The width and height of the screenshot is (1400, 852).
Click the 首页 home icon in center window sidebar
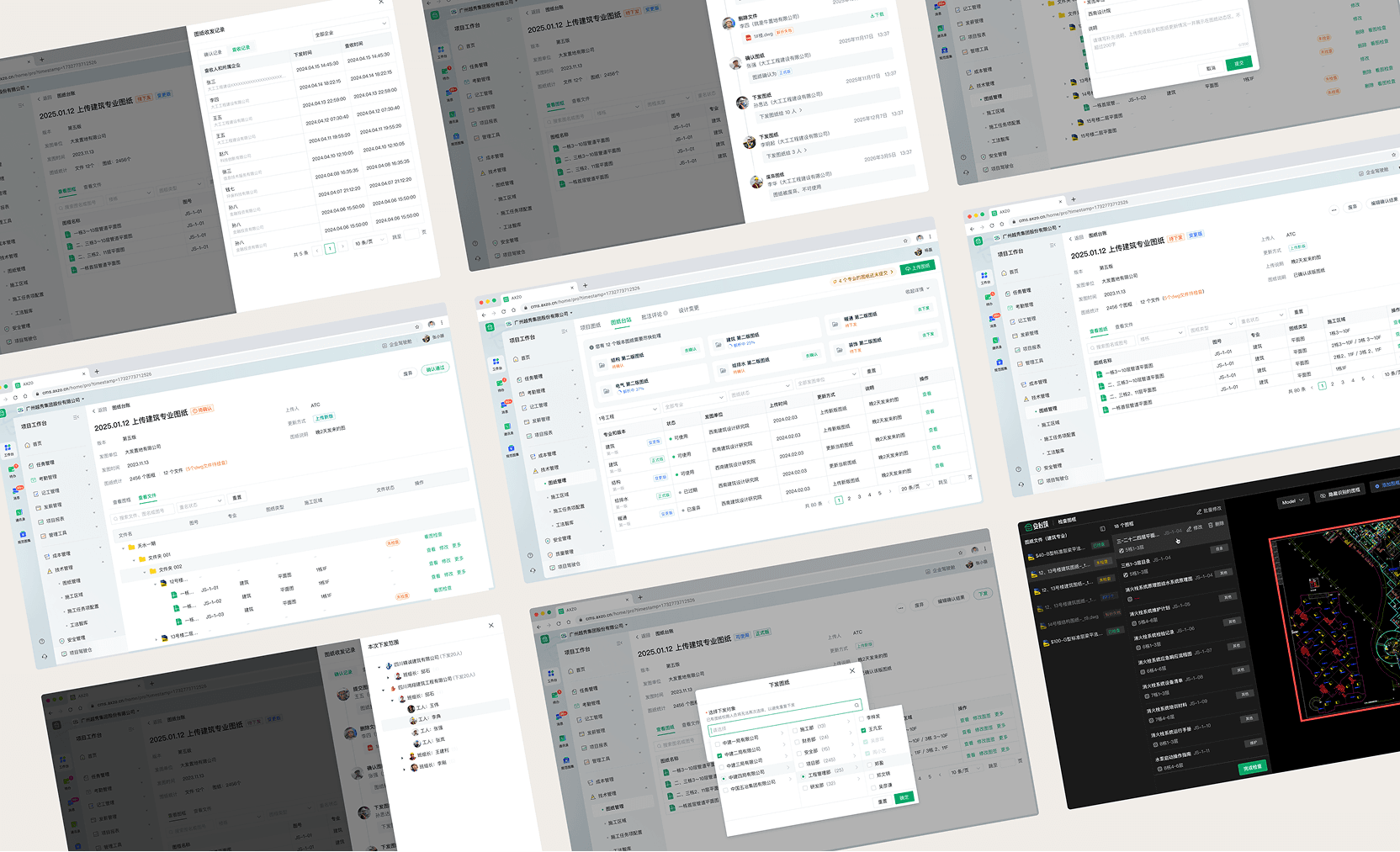(x=516, y=359)
